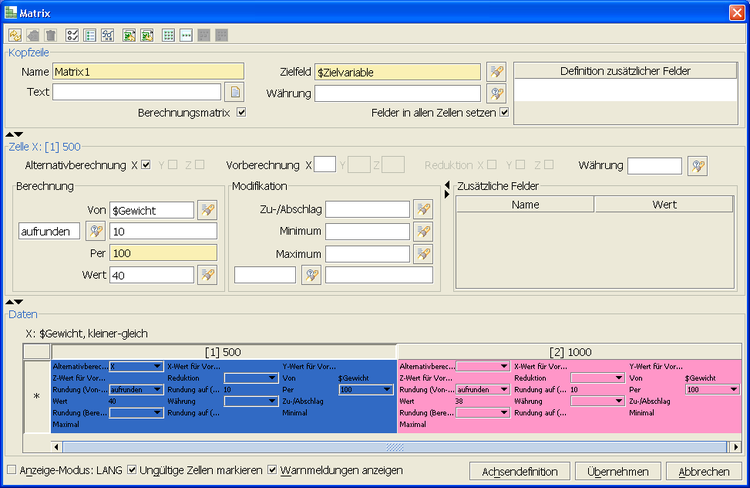Toggle Felder in allen Zellen setzen
The height and width of the screenshot is (488, 750).
[x=504, y=113]
